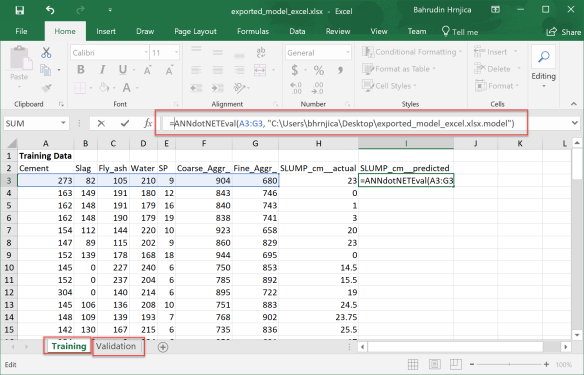Click the Cut scissors icon
Screen dimensions: 584x375
46,53
